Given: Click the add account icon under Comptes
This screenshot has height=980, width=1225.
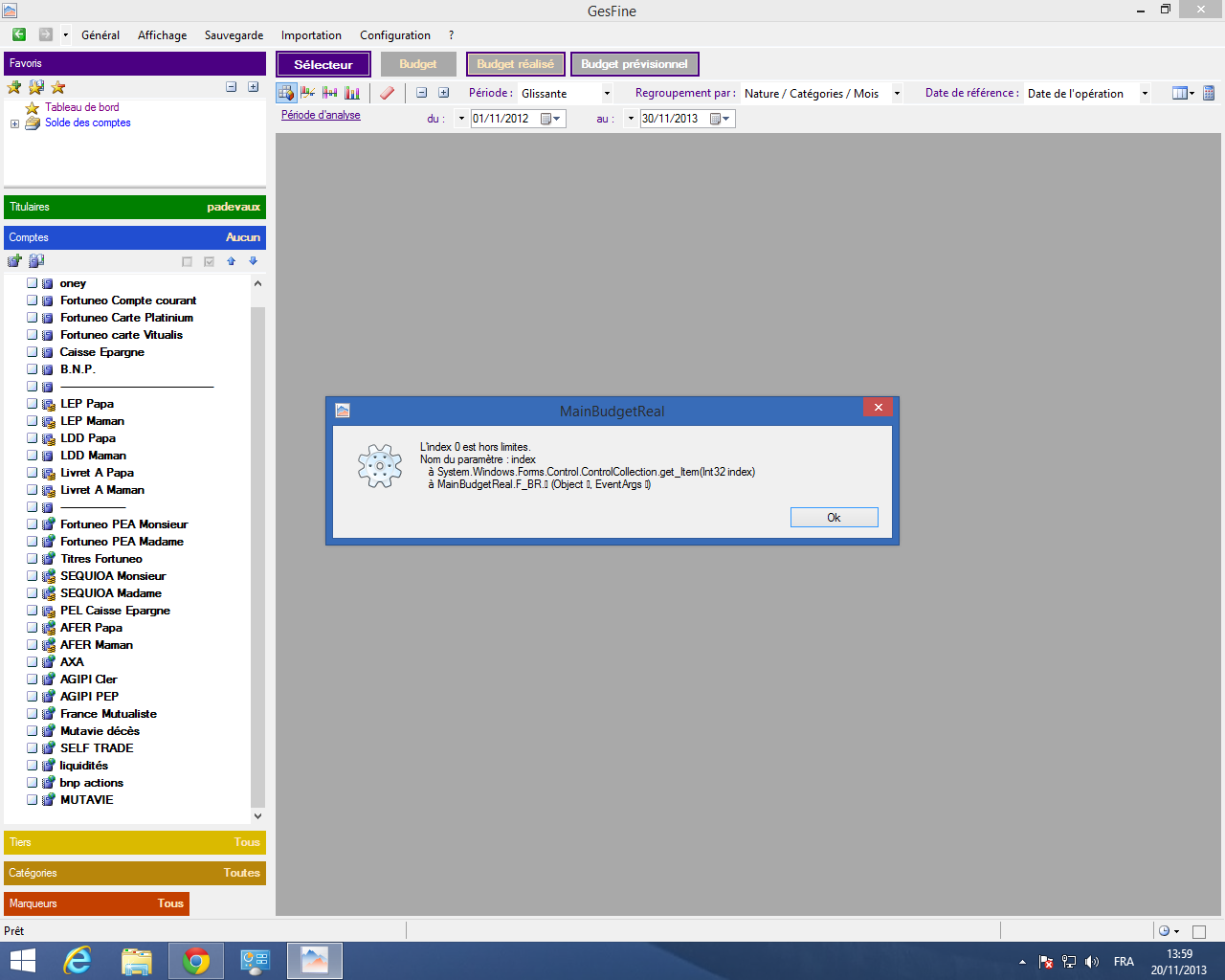Looking at the screenshot, I should point(14,261).
